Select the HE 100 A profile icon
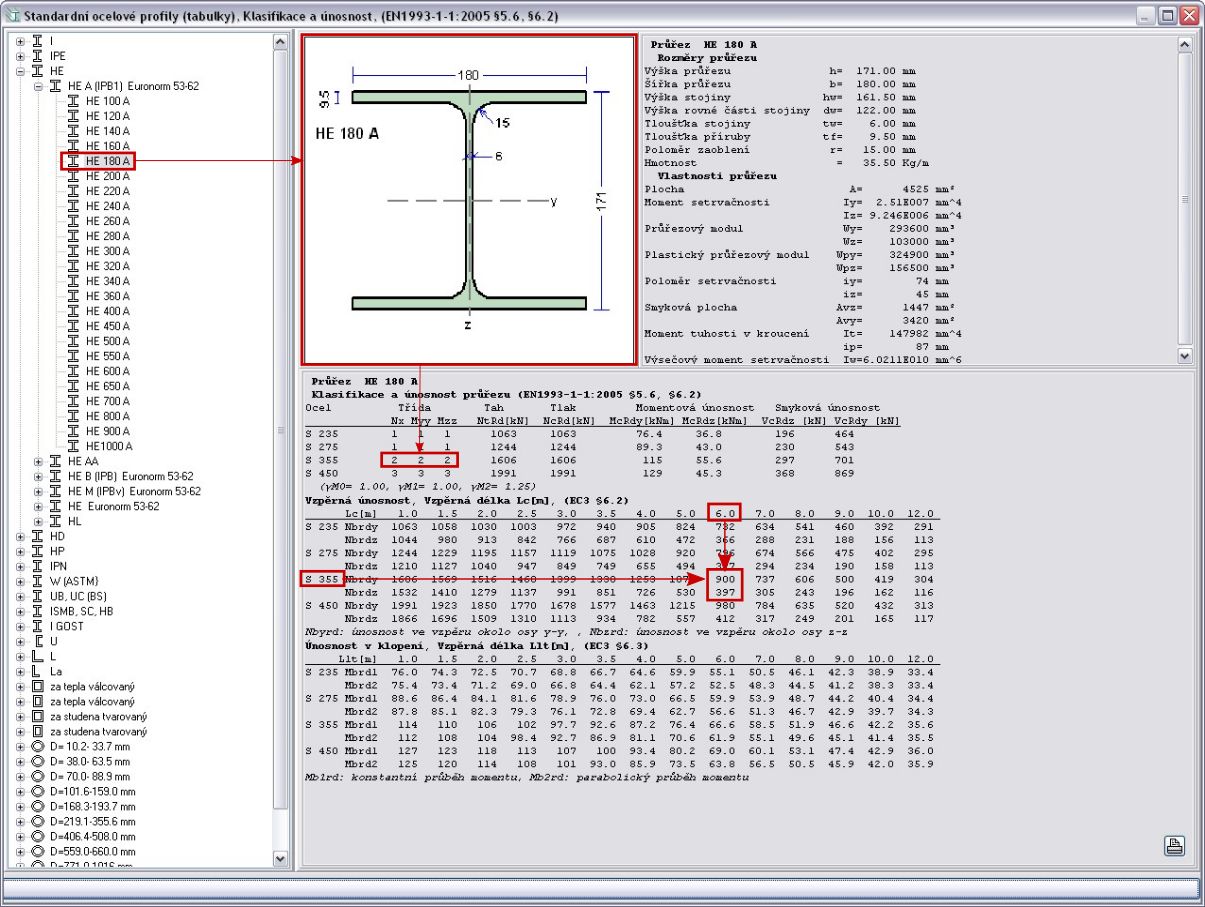Viewport: 1205px width, 907px height. (x=73, y=101)
